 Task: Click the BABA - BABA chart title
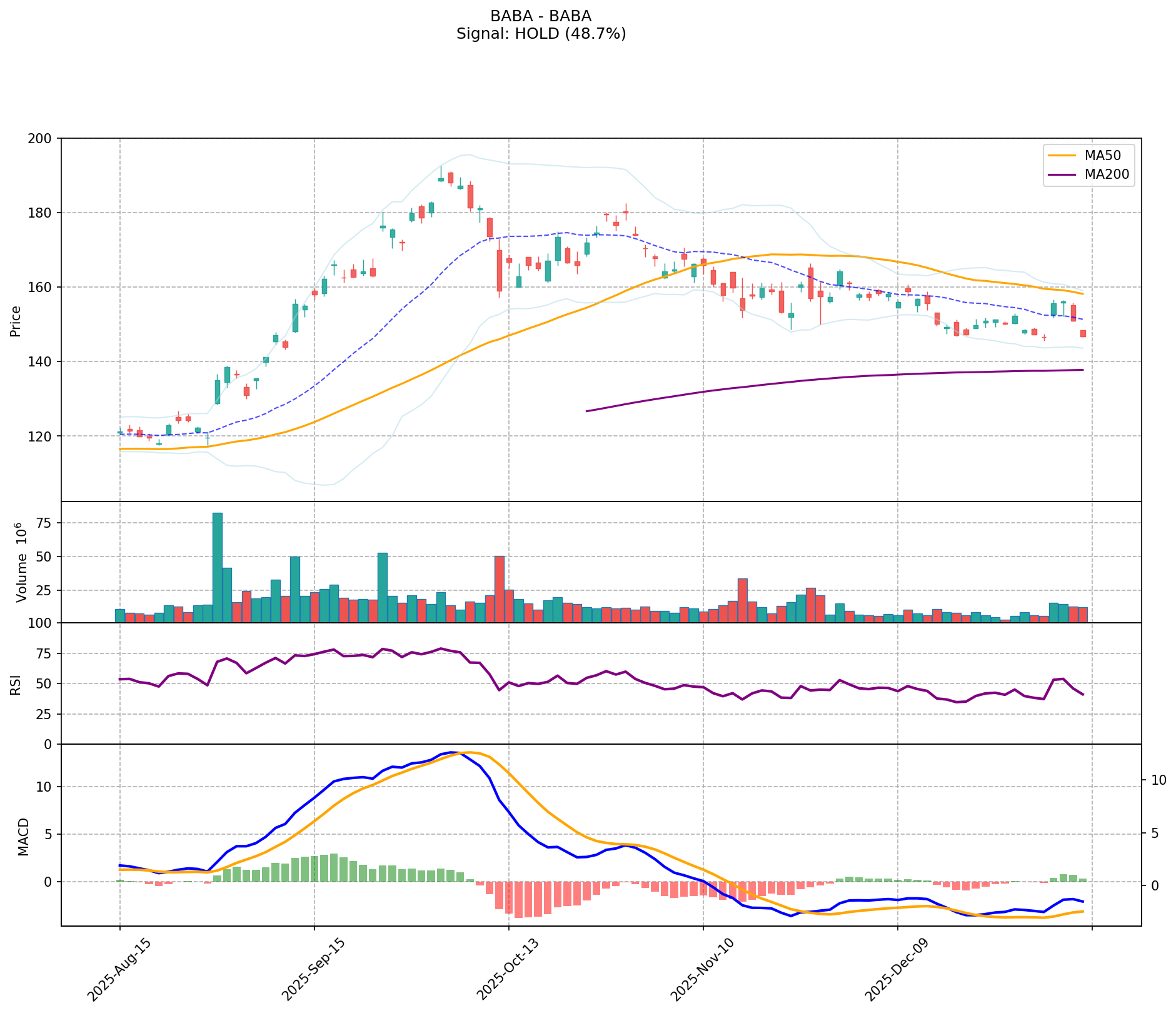pyautogui.click(x=541, y=16)
